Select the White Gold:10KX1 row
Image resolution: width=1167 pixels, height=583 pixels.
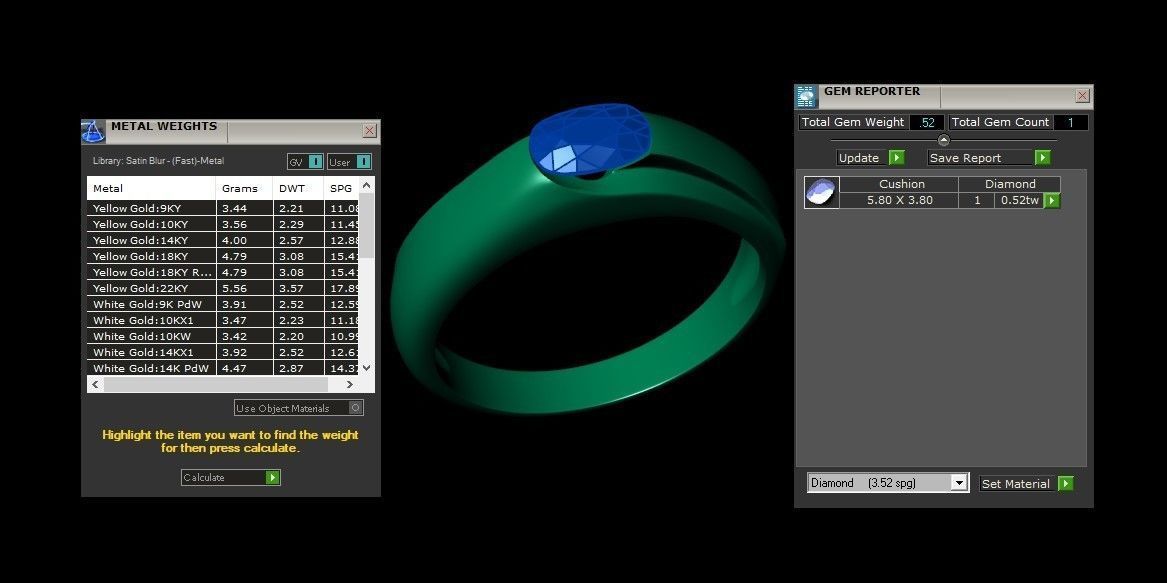(x=223, y=320)
